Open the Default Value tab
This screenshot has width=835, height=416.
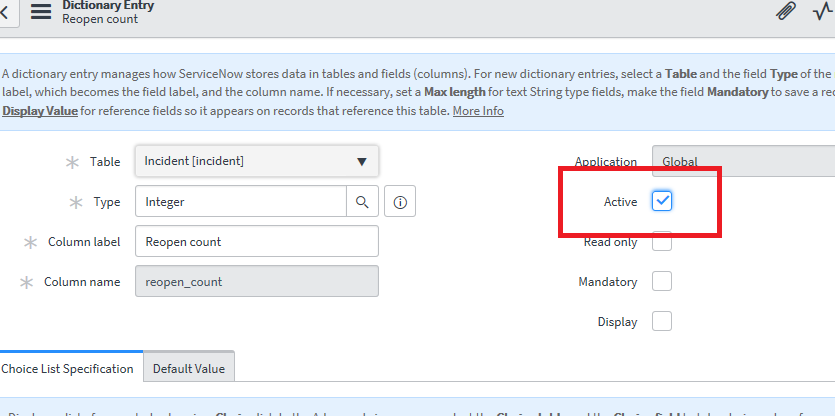coord(188,369)
